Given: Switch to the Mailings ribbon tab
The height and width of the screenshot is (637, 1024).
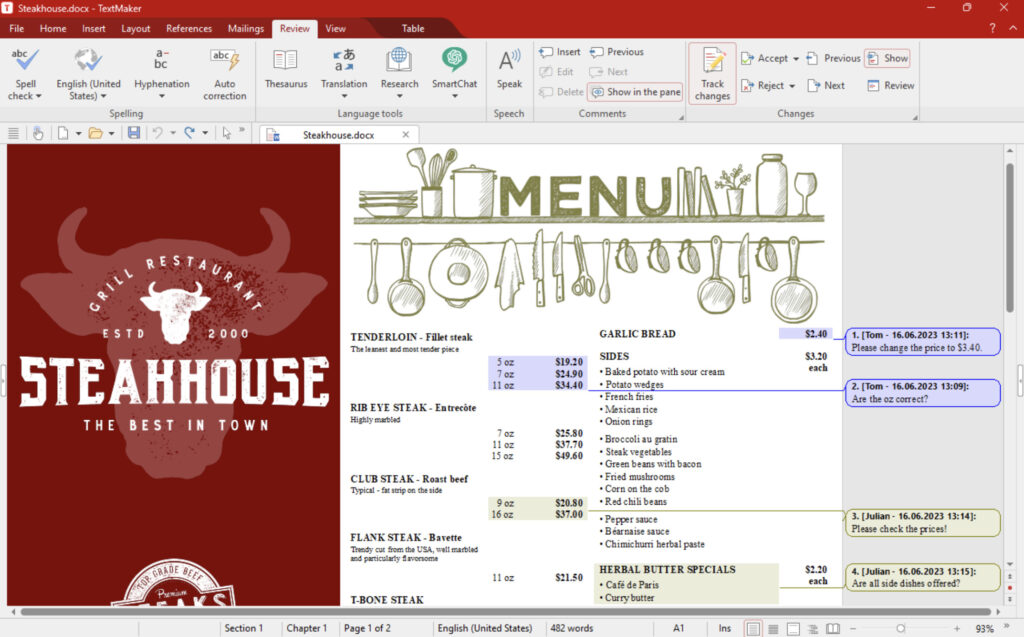Looking at the screenshot, I should (x=246, y=29).
